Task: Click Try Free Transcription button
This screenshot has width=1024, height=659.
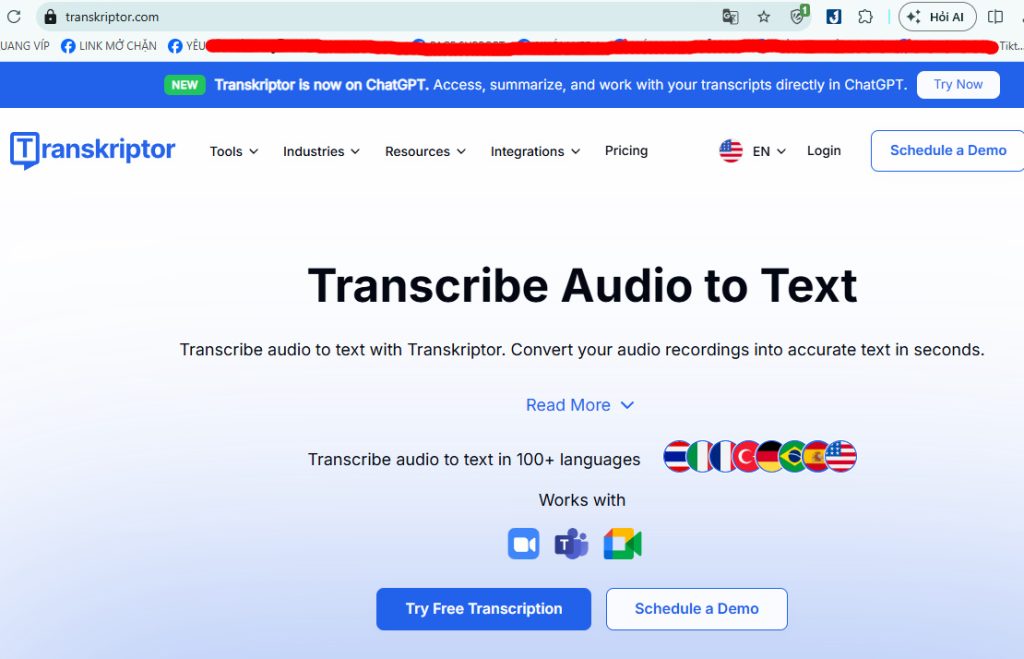Action: click(483, 609)
